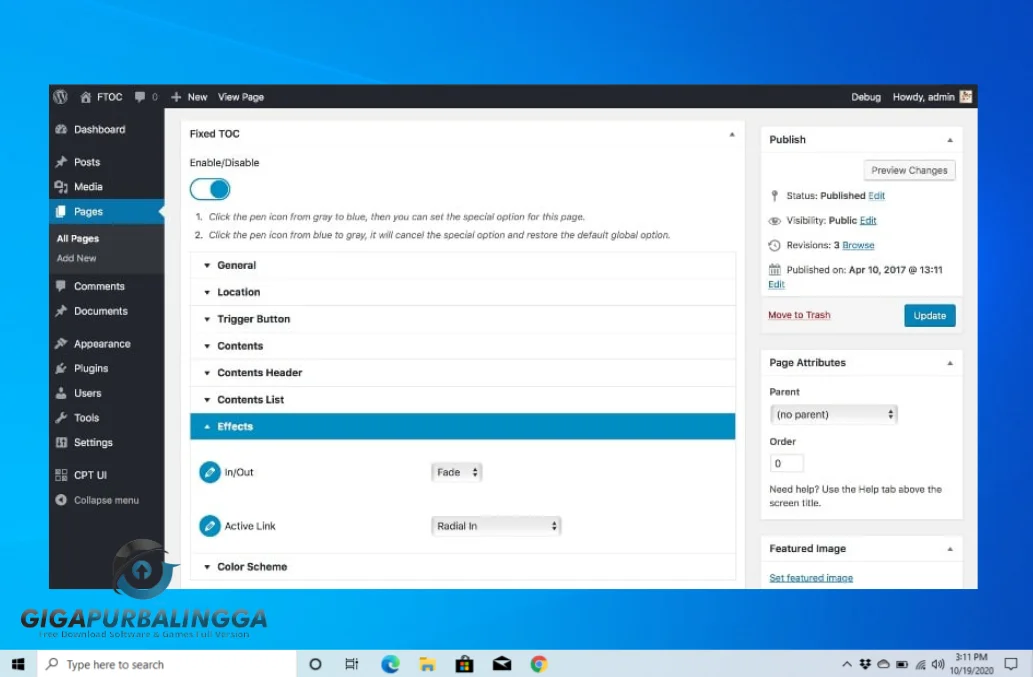The height and width of the screenshot is (677, 1033).
Task: Click the Windows Start button
Action: 18,664
